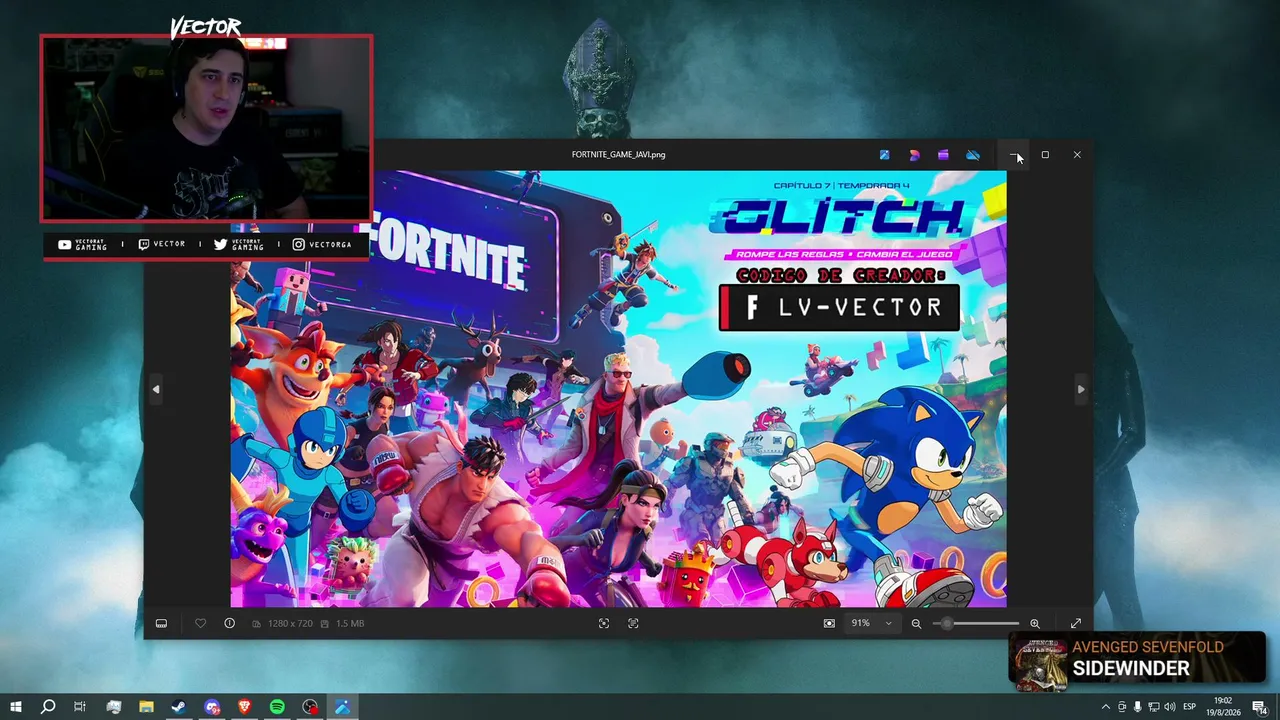The height and width of the screenshot is (720, 1280).
Task: Open the Designer app icon in Photos title bar
Action: (914, 155)
